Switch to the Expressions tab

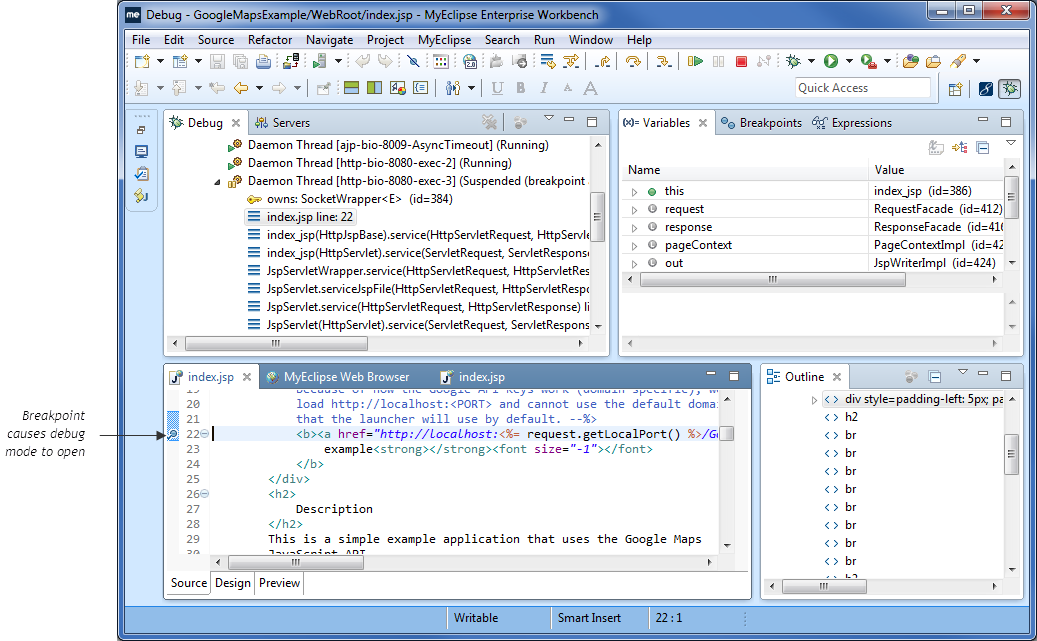852,123
